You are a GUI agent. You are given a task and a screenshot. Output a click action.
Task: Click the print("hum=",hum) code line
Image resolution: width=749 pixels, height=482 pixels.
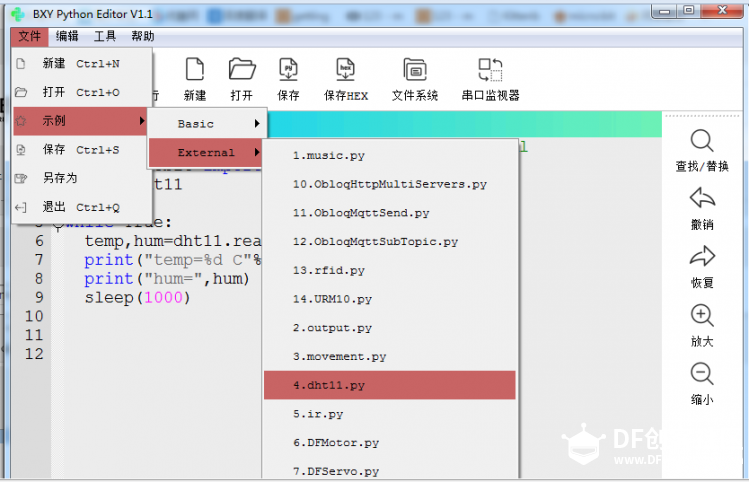pos(167,278)
